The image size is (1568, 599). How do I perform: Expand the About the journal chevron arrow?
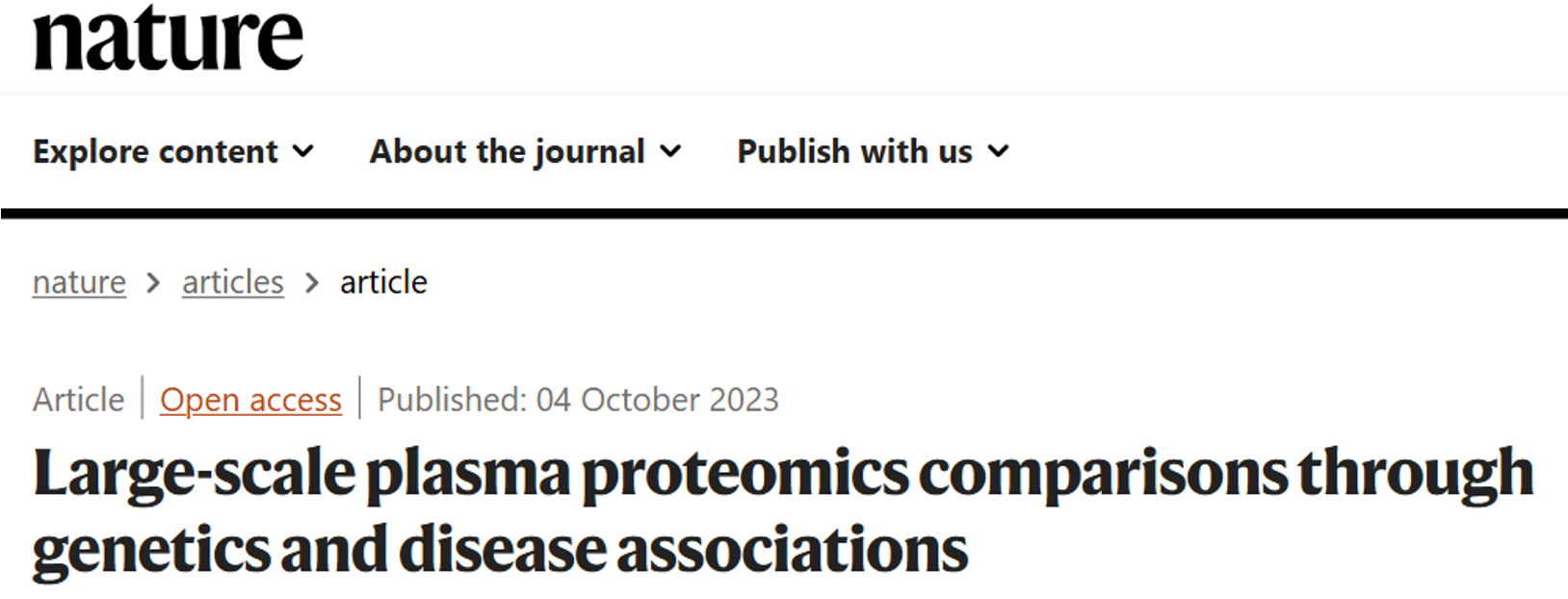tap(670, 151)
